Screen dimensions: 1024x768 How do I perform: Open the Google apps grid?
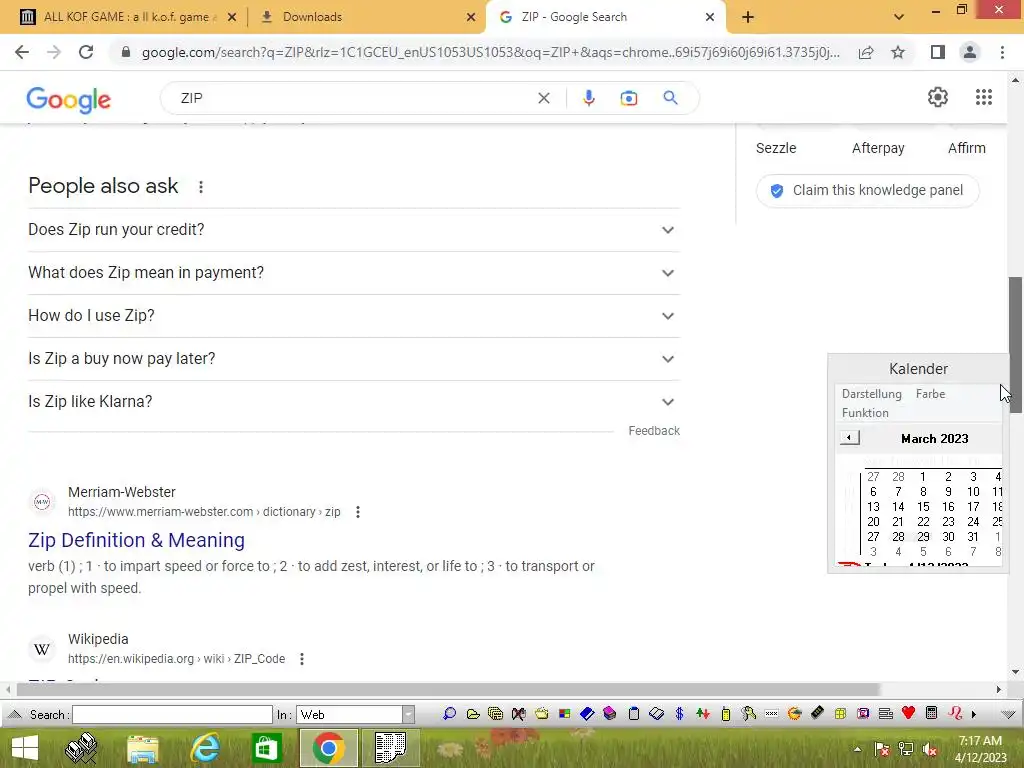coord(984,97)
